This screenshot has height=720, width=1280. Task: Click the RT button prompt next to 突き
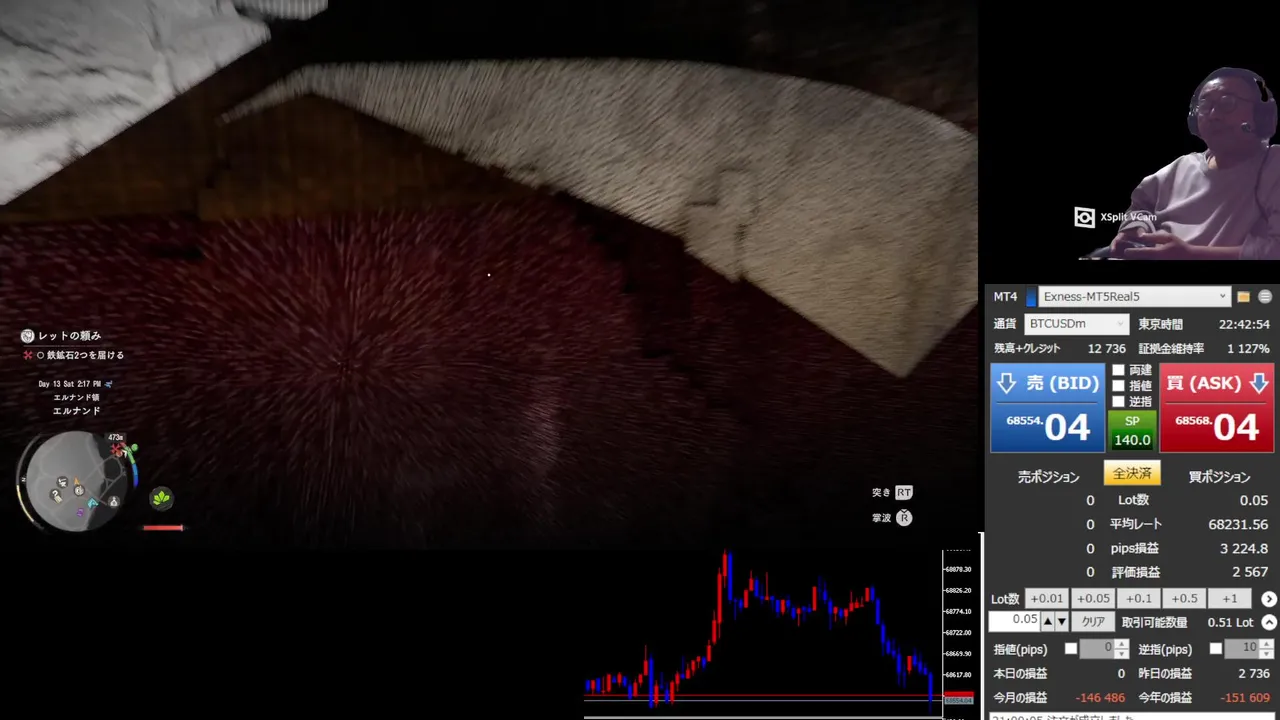904,492
